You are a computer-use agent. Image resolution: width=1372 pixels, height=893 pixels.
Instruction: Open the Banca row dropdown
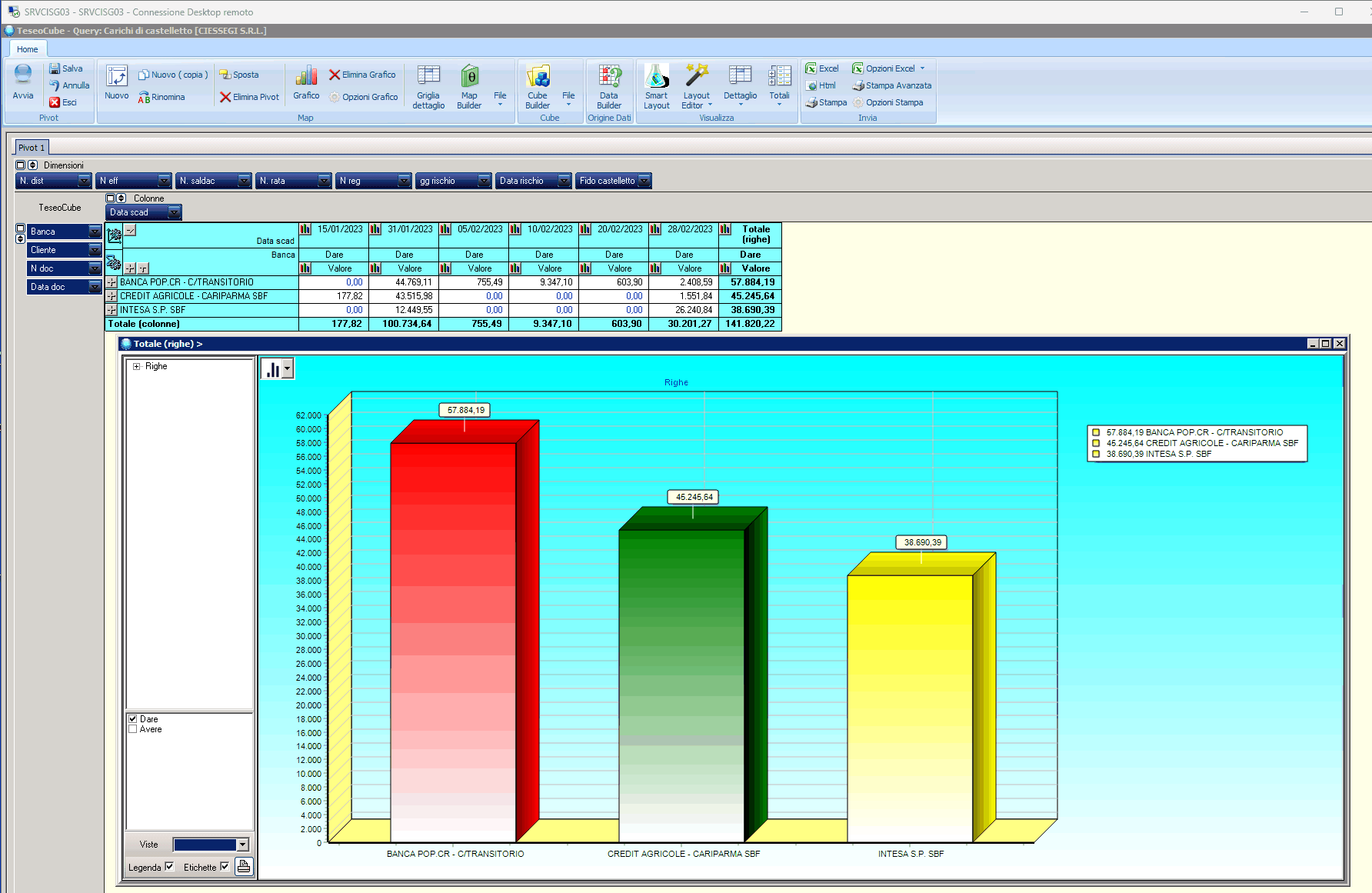[95, 232]
